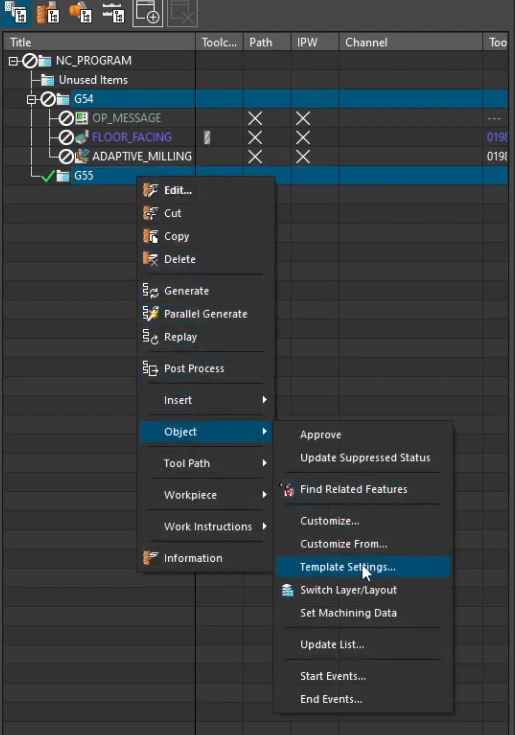Click the Unused Items folder icon

tap(47, 80)
